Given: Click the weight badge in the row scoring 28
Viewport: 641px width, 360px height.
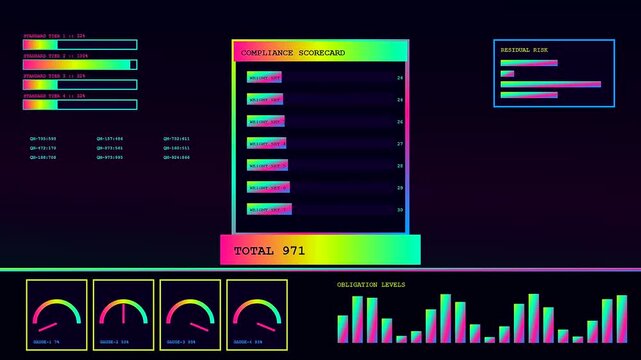Looking at the screenshot, I should pyautogui.click(x=267, y=165).
